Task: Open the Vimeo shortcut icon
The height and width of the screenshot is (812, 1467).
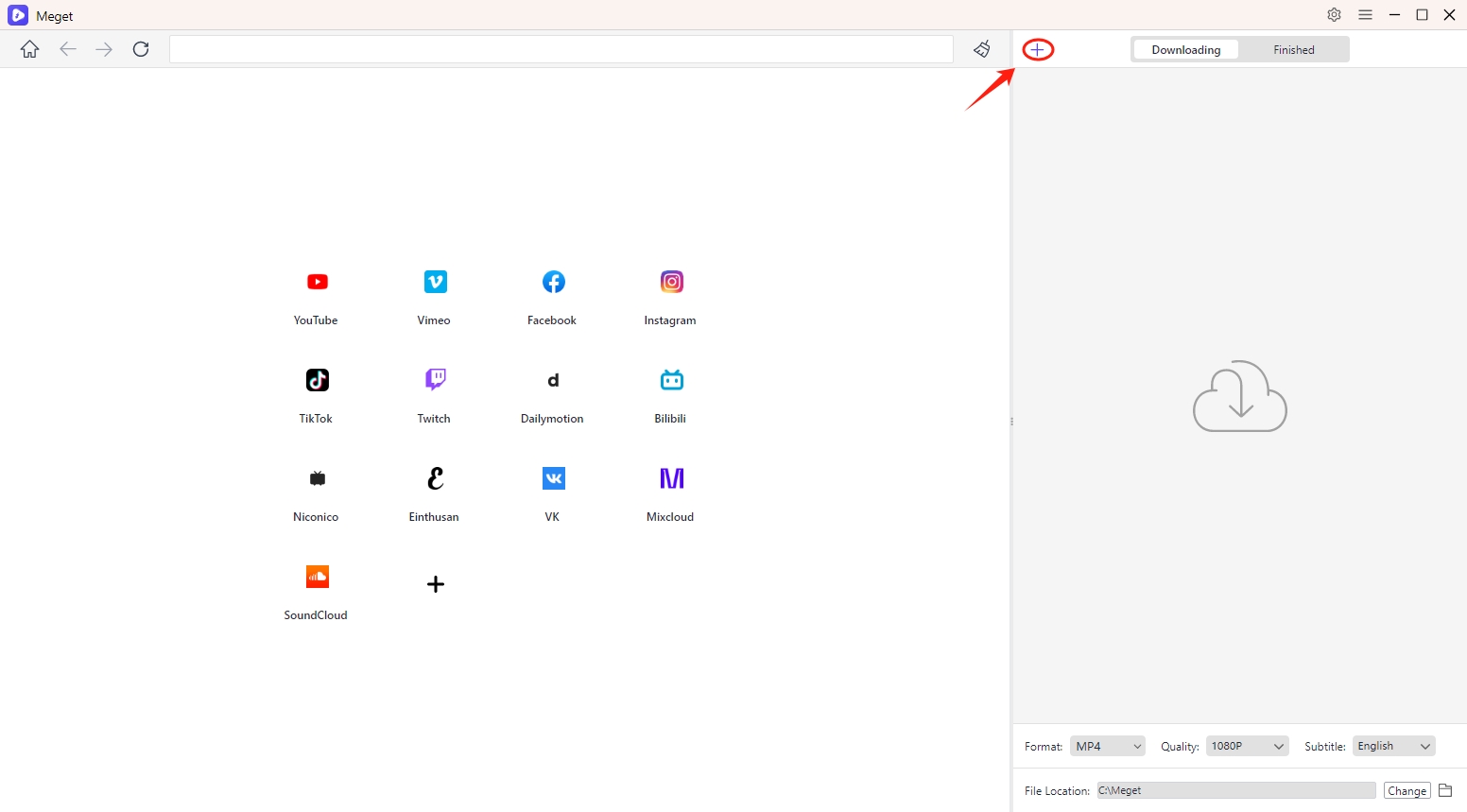Action: click(436, 282)
